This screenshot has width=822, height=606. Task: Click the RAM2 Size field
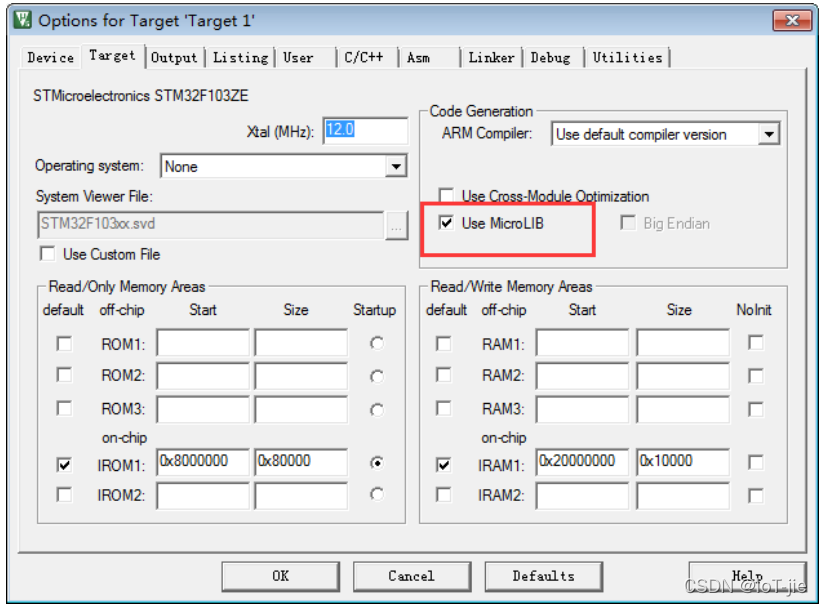(x=683, y=375)
